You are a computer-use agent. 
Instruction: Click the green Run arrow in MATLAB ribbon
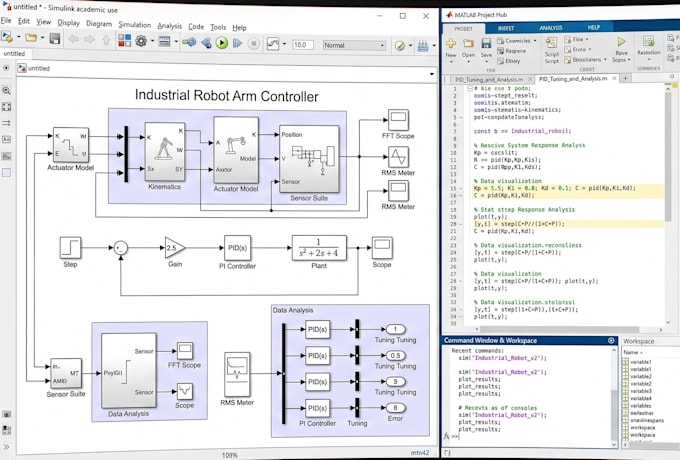[x=621, y=41]
